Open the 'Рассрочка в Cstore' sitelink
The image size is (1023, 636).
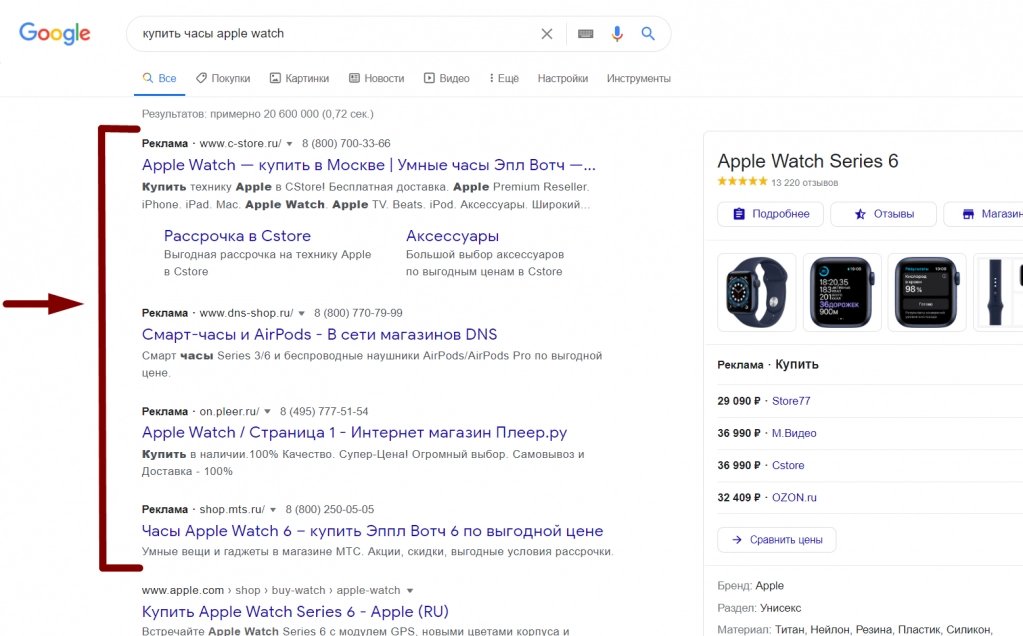(237, 236)
